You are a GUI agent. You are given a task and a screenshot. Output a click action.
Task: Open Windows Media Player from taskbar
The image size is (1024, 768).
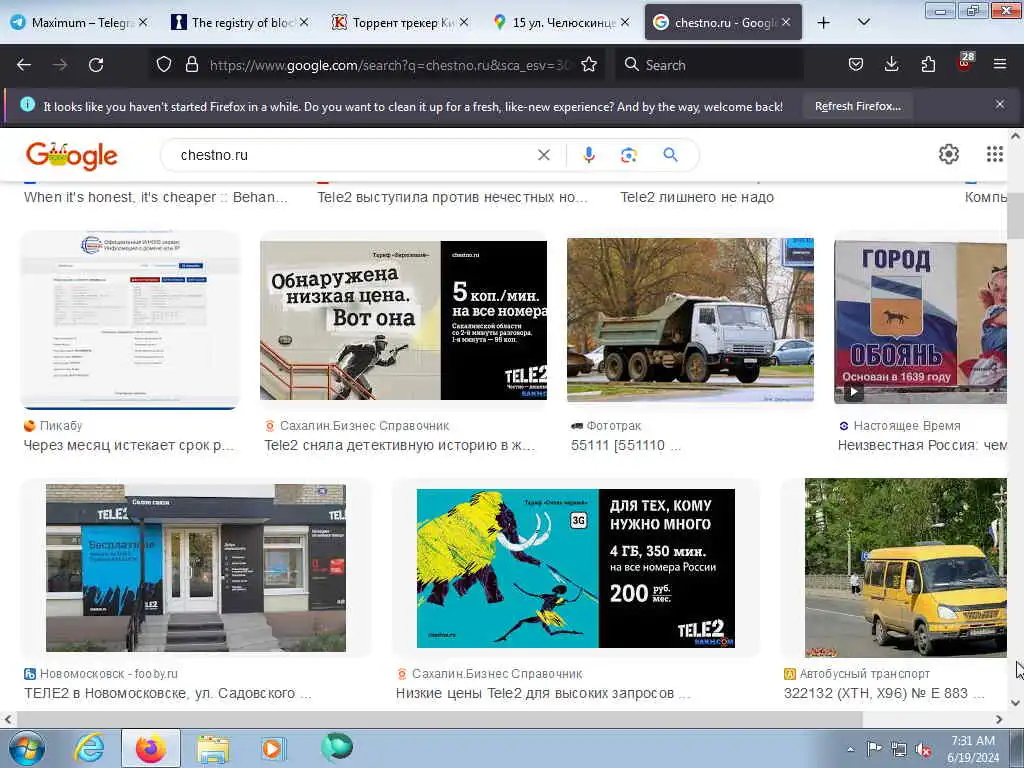(273, 748)
